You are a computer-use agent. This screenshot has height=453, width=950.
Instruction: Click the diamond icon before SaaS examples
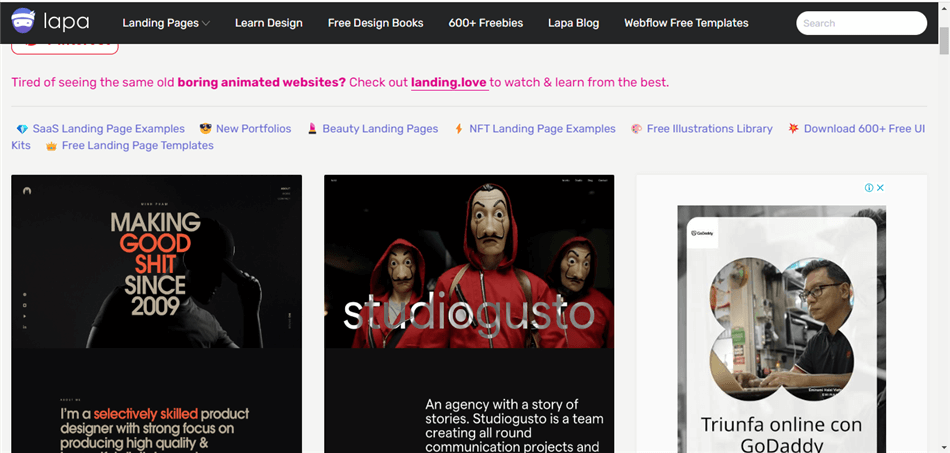pos(22,129)
